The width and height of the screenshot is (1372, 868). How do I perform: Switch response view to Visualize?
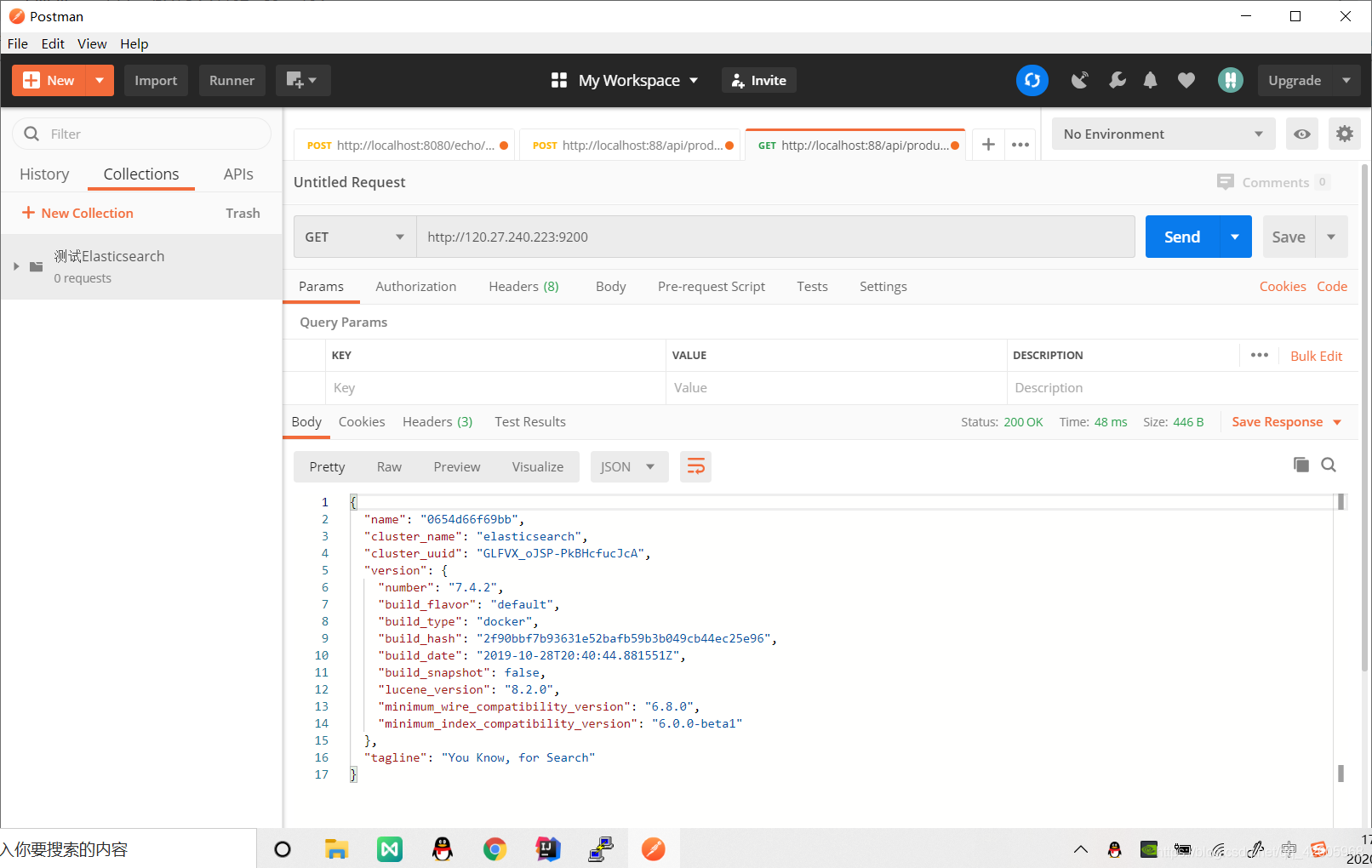537,466
